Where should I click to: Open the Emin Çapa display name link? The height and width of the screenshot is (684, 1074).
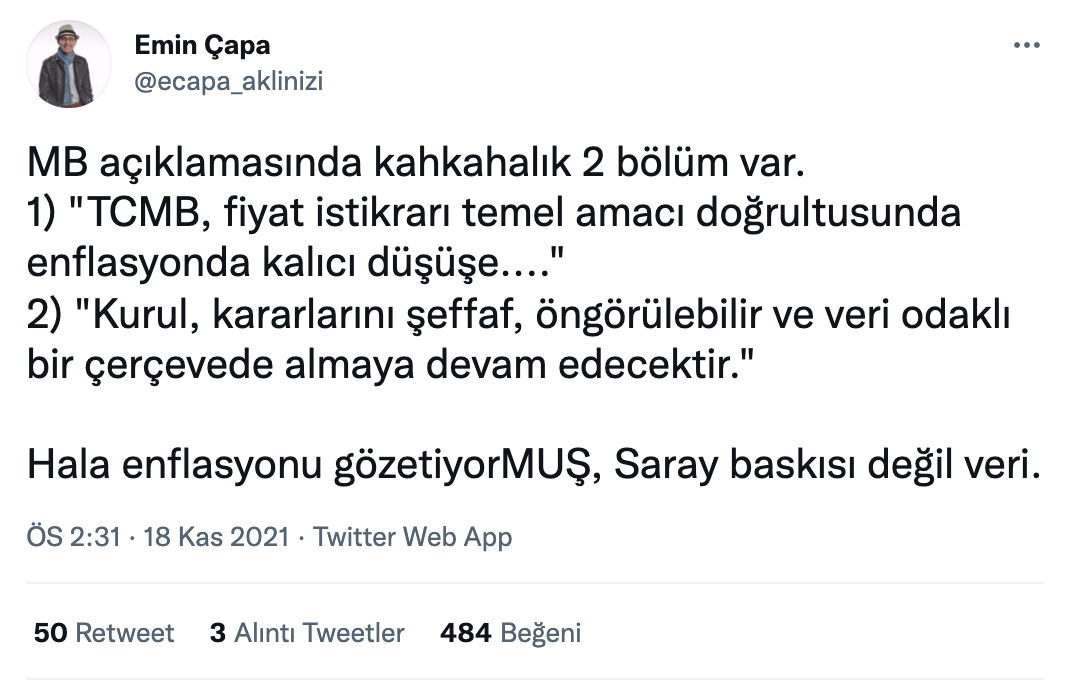(x=201, y=46)
